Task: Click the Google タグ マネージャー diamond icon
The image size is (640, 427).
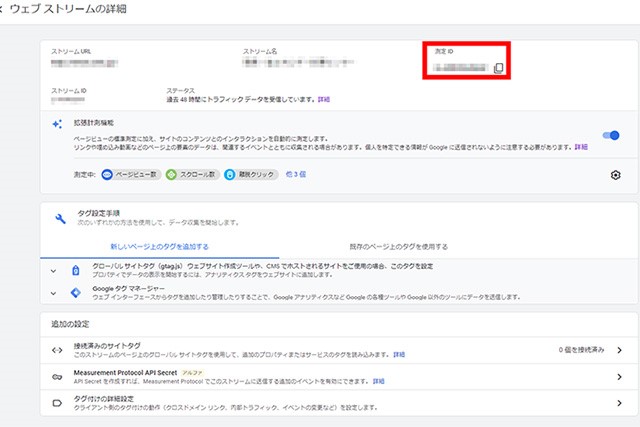Action: click(76, 293)
